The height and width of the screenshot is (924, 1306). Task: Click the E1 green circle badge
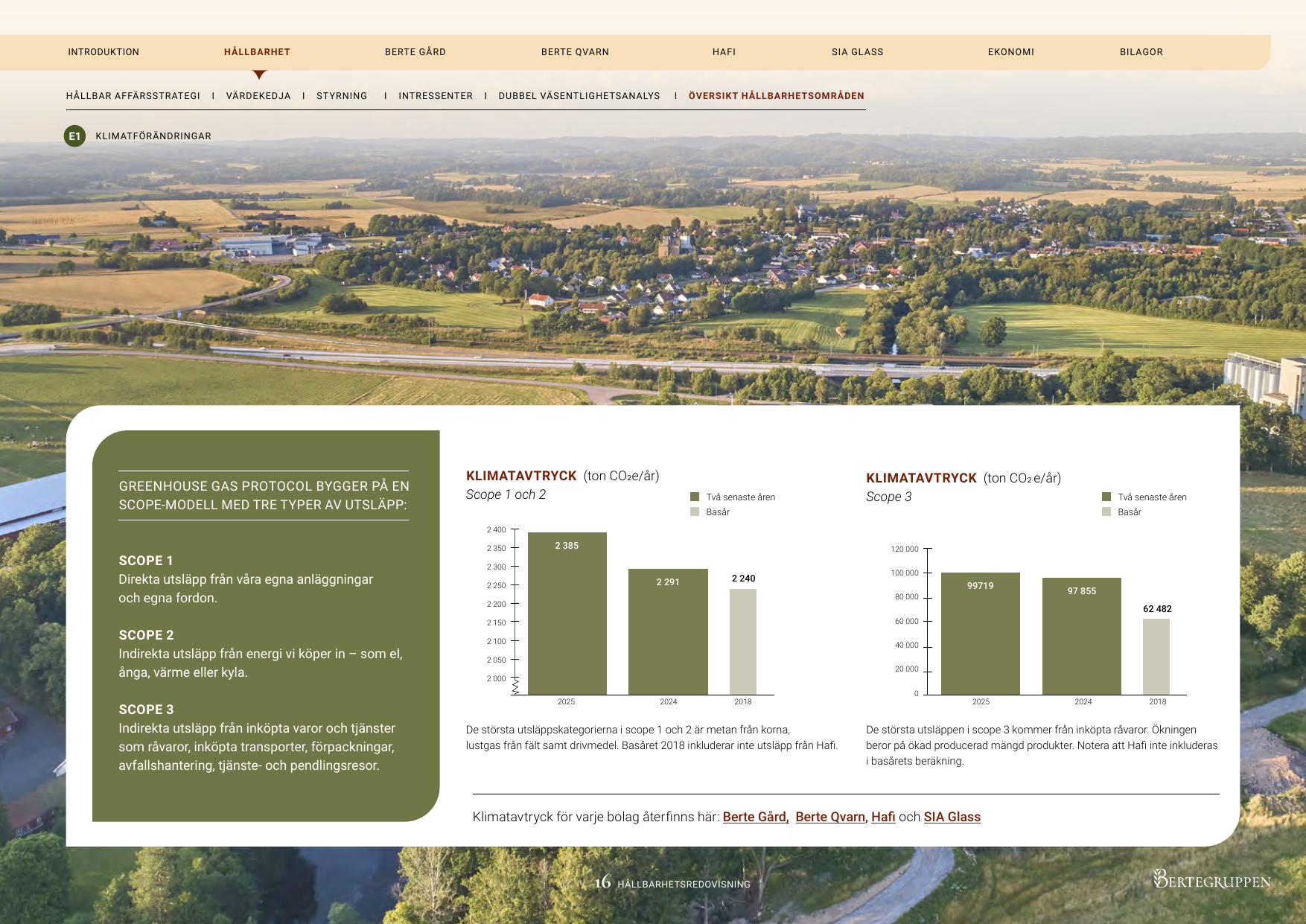[74, 136]
